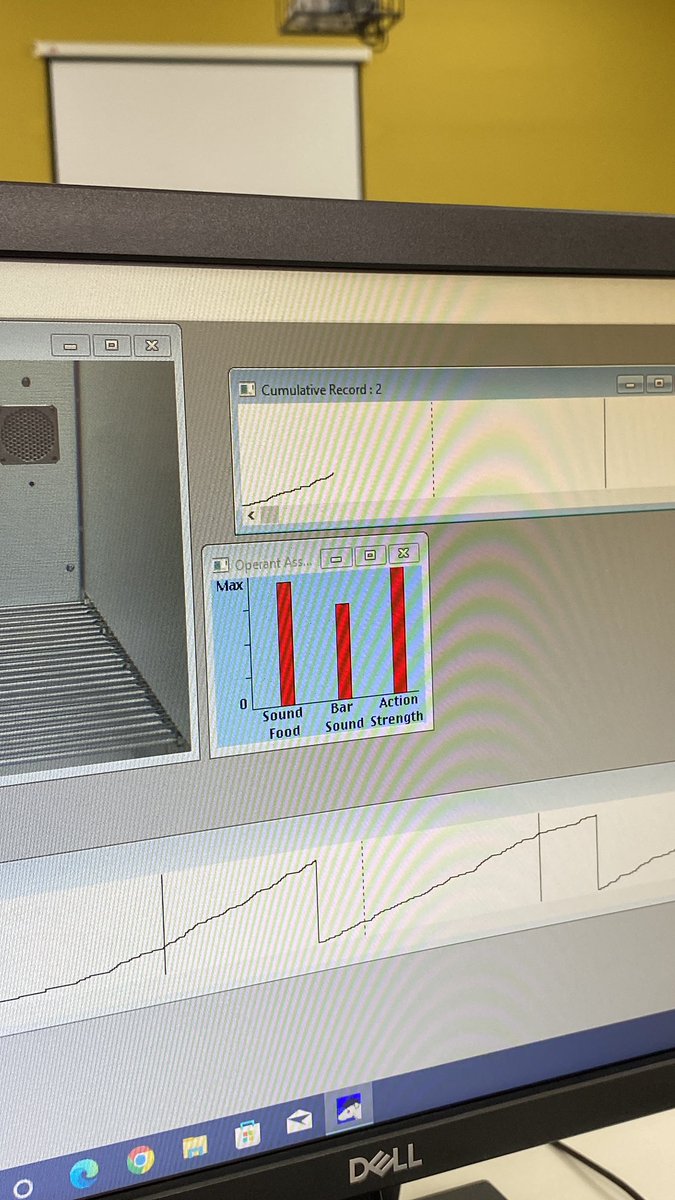Click the dashed marker in the lower cumulative record
The width and height of the screenshot is (675, 1200).
tap(363, 887)
